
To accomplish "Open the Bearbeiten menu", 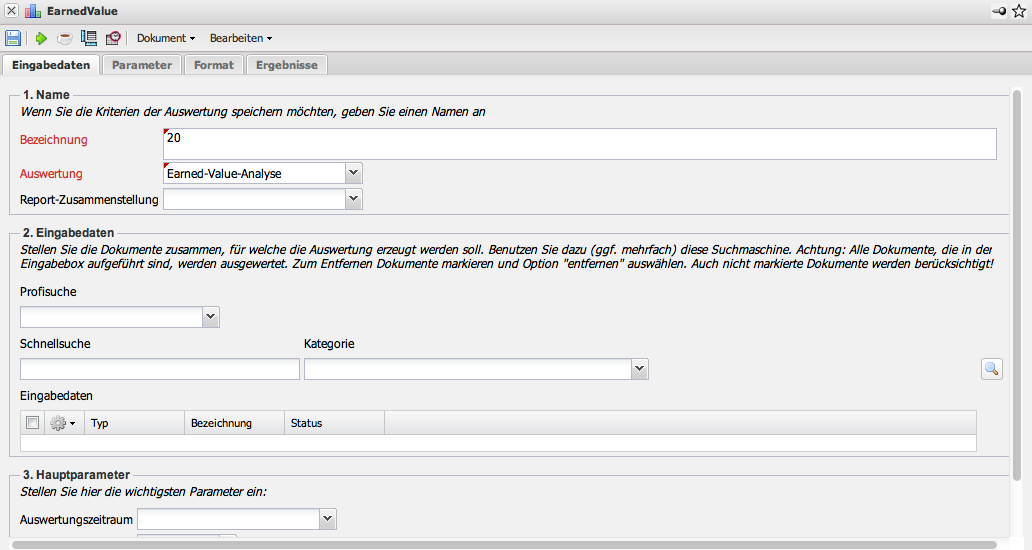I will [x=240, y=38].
